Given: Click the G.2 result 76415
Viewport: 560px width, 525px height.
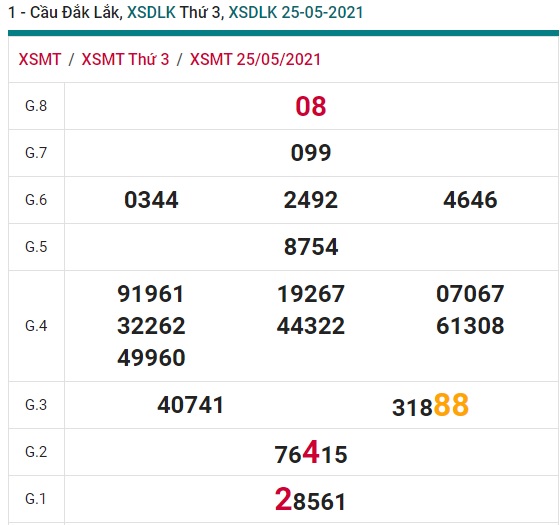Looking at the screenshot, I should (x=311, y=452).
